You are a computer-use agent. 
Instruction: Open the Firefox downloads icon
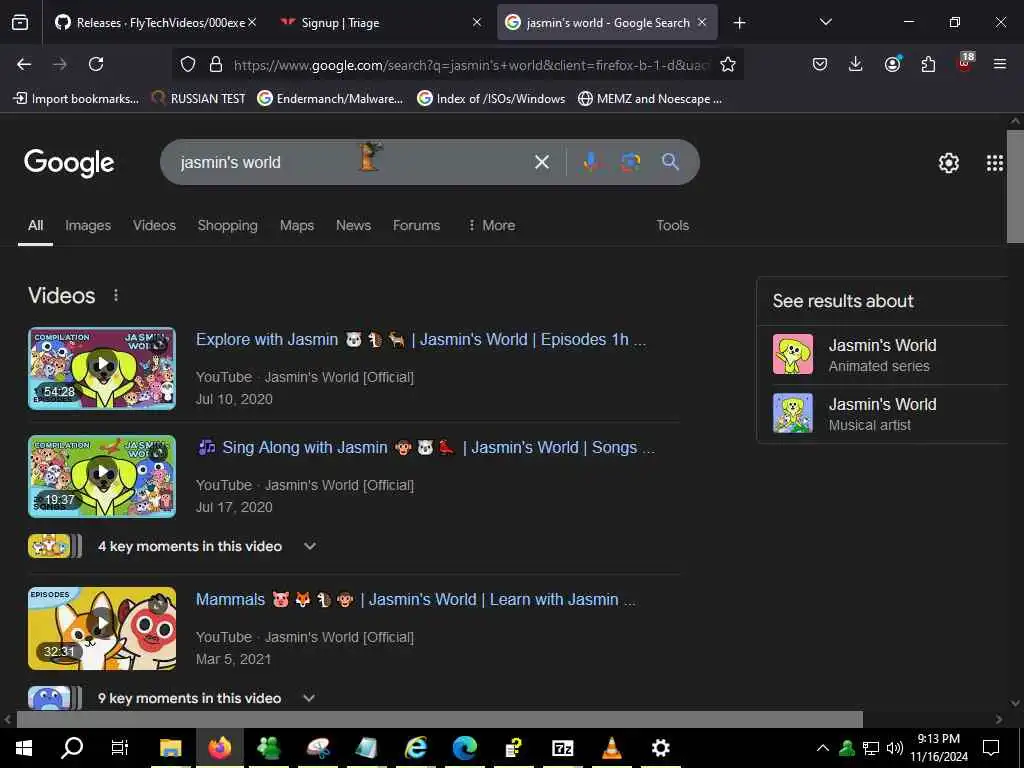(x=856, y=64)
